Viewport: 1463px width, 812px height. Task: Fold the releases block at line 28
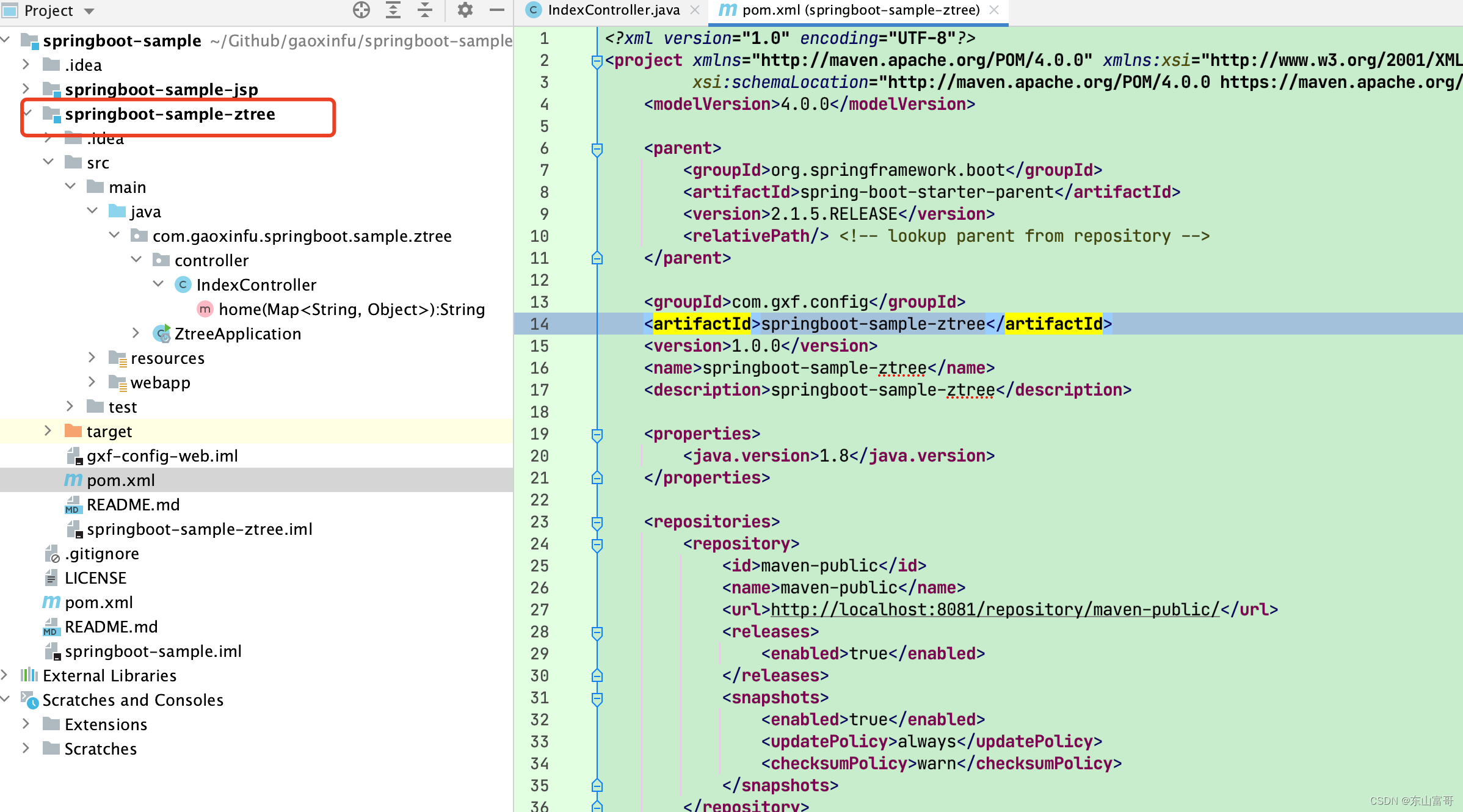(x=597, y=632)
